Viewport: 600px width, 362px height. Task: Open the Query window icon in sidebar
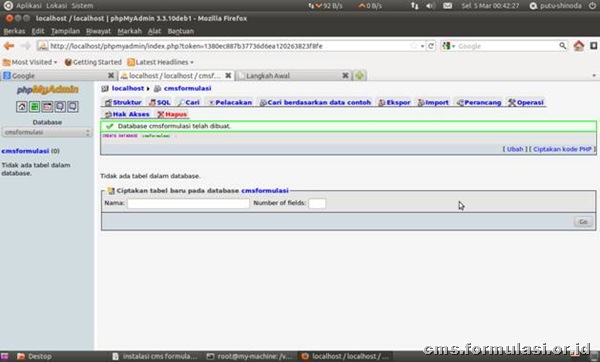tap(47, 107)
